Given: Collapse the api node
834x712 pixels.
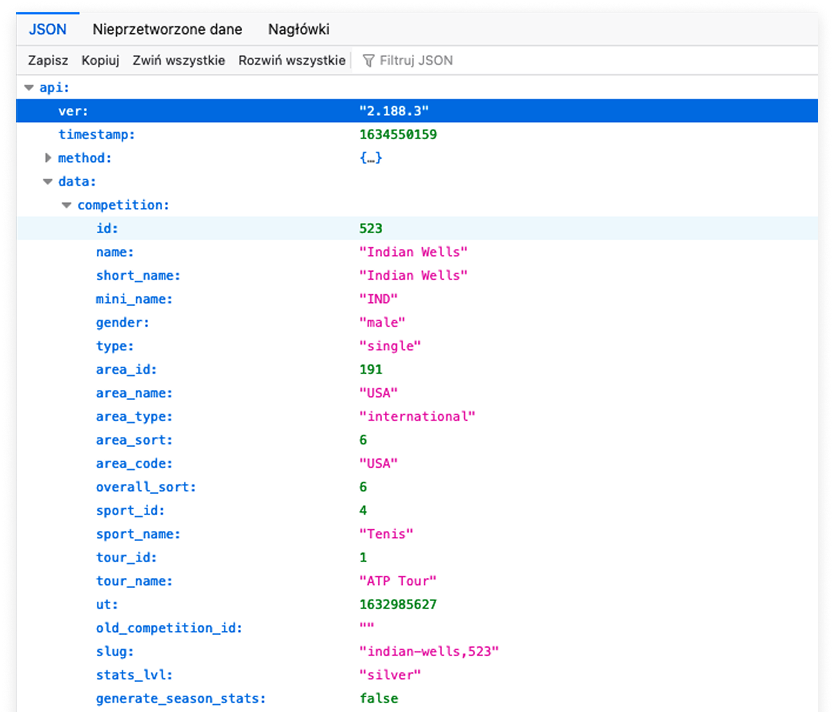Looking at the screenshot, I should [x=29, y=88].
